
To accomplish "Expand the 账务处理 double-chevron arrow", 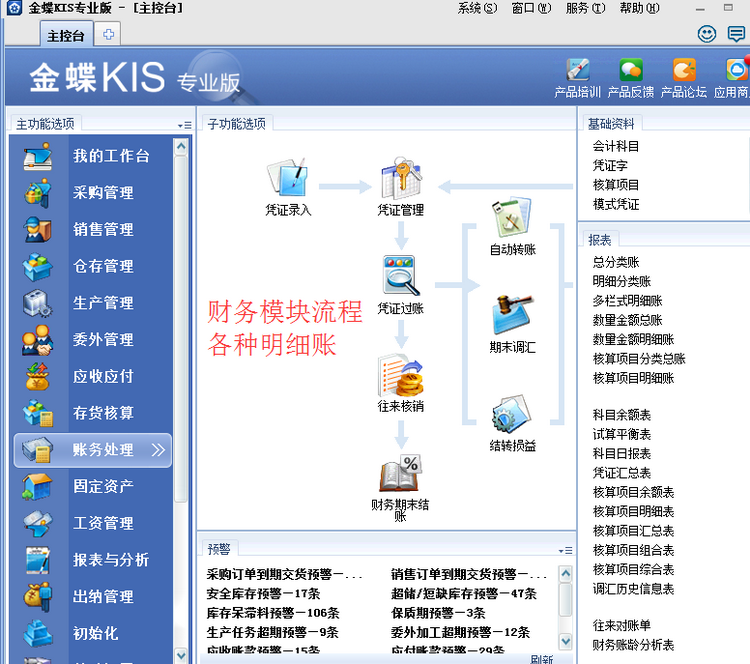I will (x=158, y=450).
